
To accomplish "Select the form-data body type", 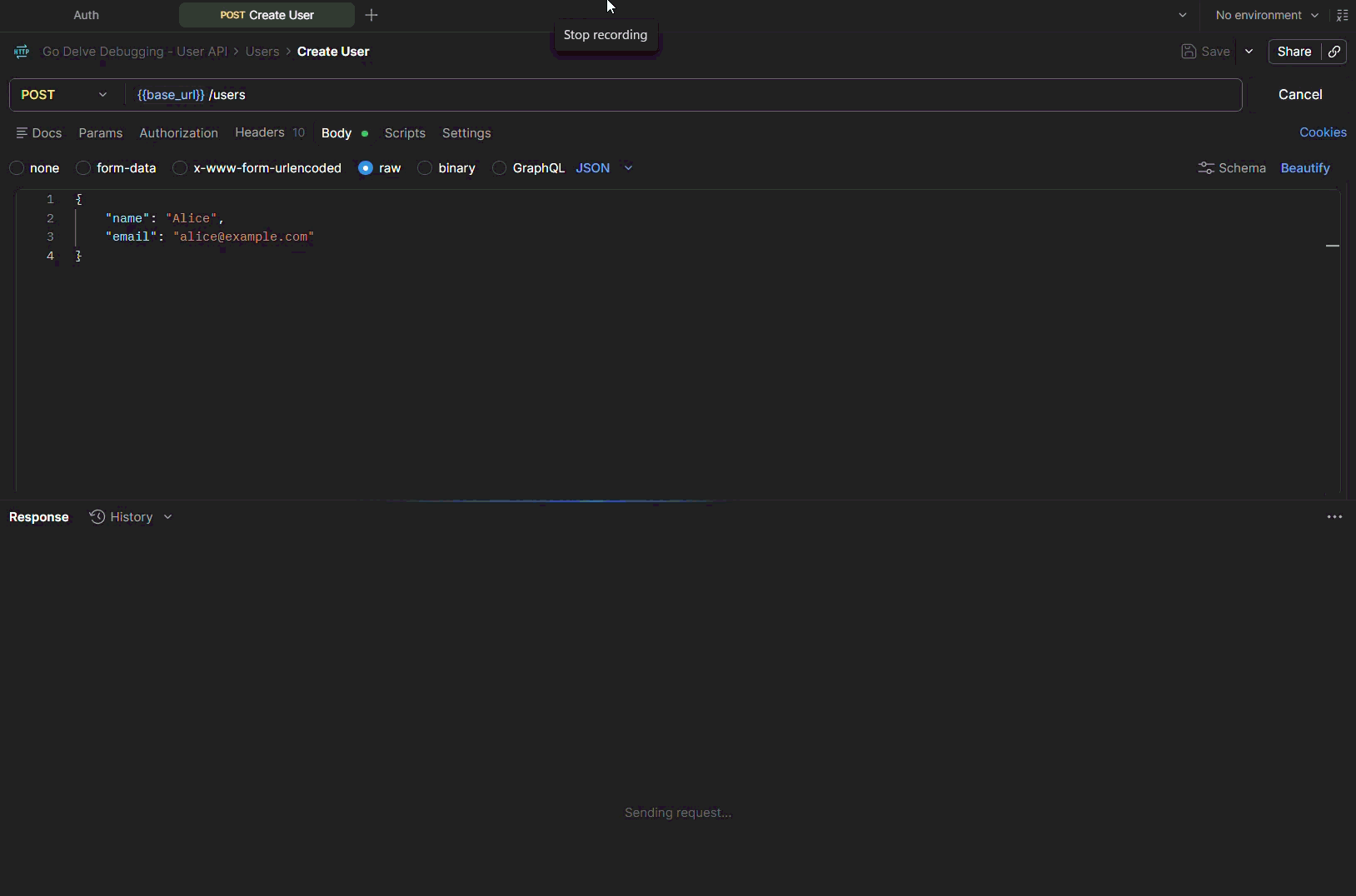I will 83,168.
